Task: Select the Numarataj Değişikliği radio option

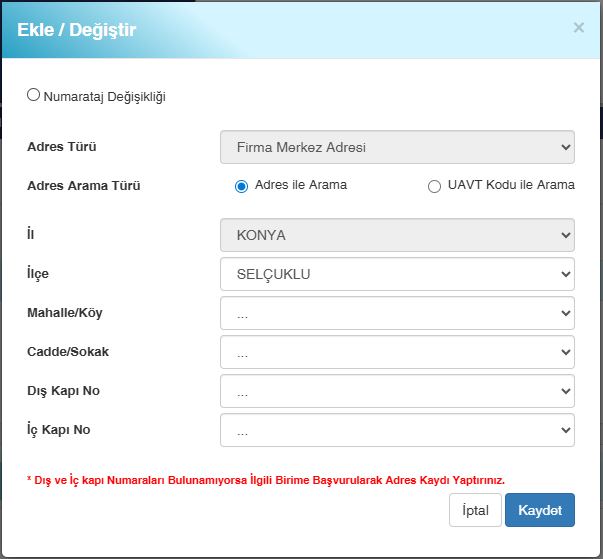Action: click(34, 95)
